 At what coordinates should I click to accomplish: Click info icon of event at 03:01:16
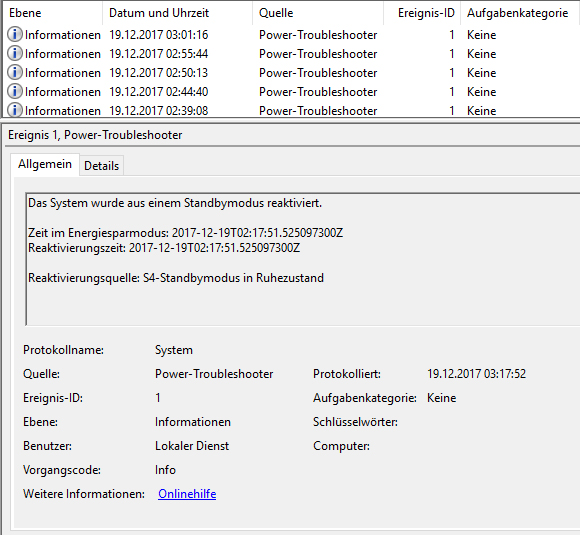[15, 34]
